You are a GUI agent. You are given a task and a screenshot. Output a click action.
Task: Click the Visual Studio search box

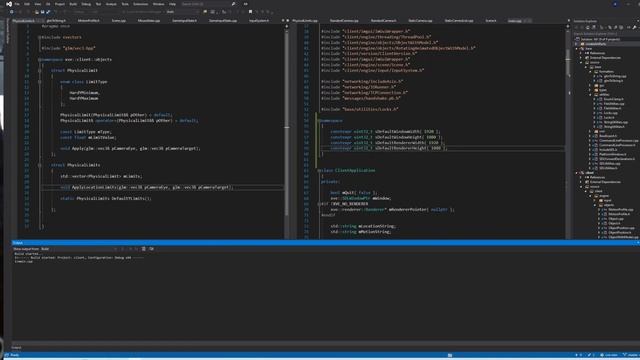(x=208, y=4)
